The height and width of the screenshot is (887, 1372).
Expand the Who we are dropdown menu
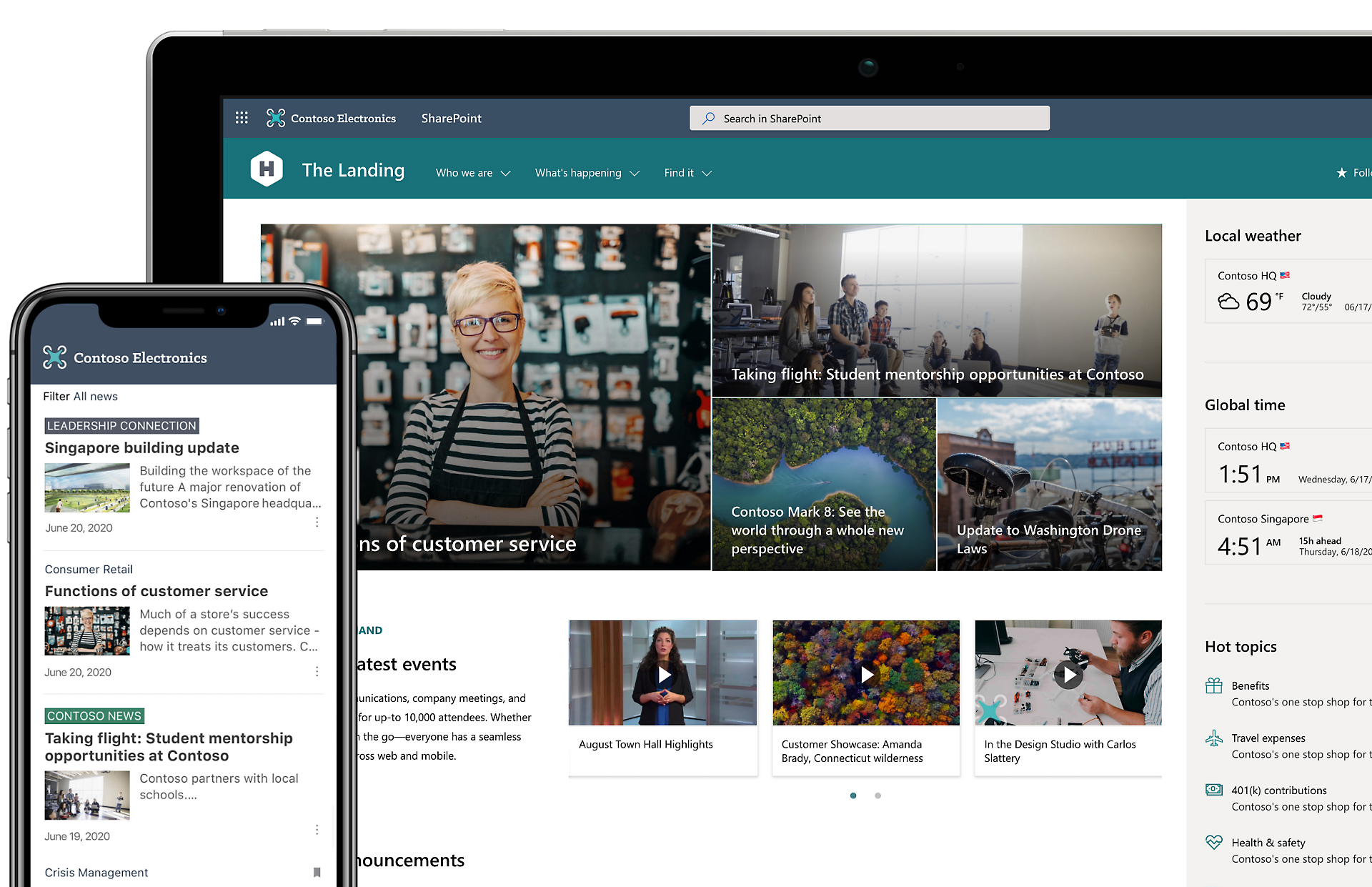(472, 173)
